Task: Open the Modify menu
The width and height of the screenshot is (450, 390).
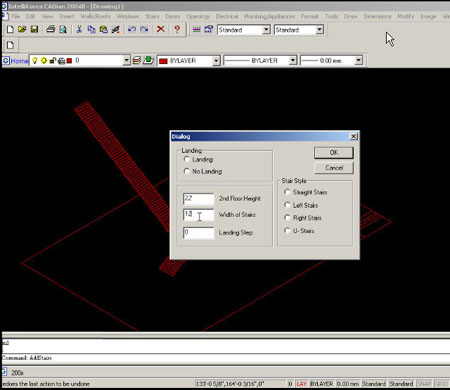Action: 406,16
